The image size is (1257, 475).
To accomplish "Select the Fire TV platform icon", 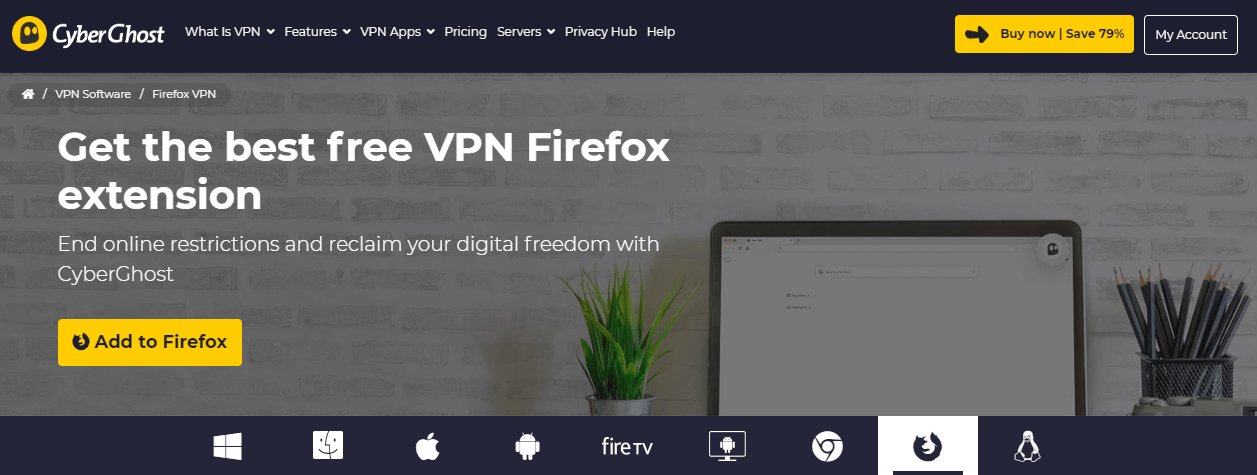I will tap(628, 446).
